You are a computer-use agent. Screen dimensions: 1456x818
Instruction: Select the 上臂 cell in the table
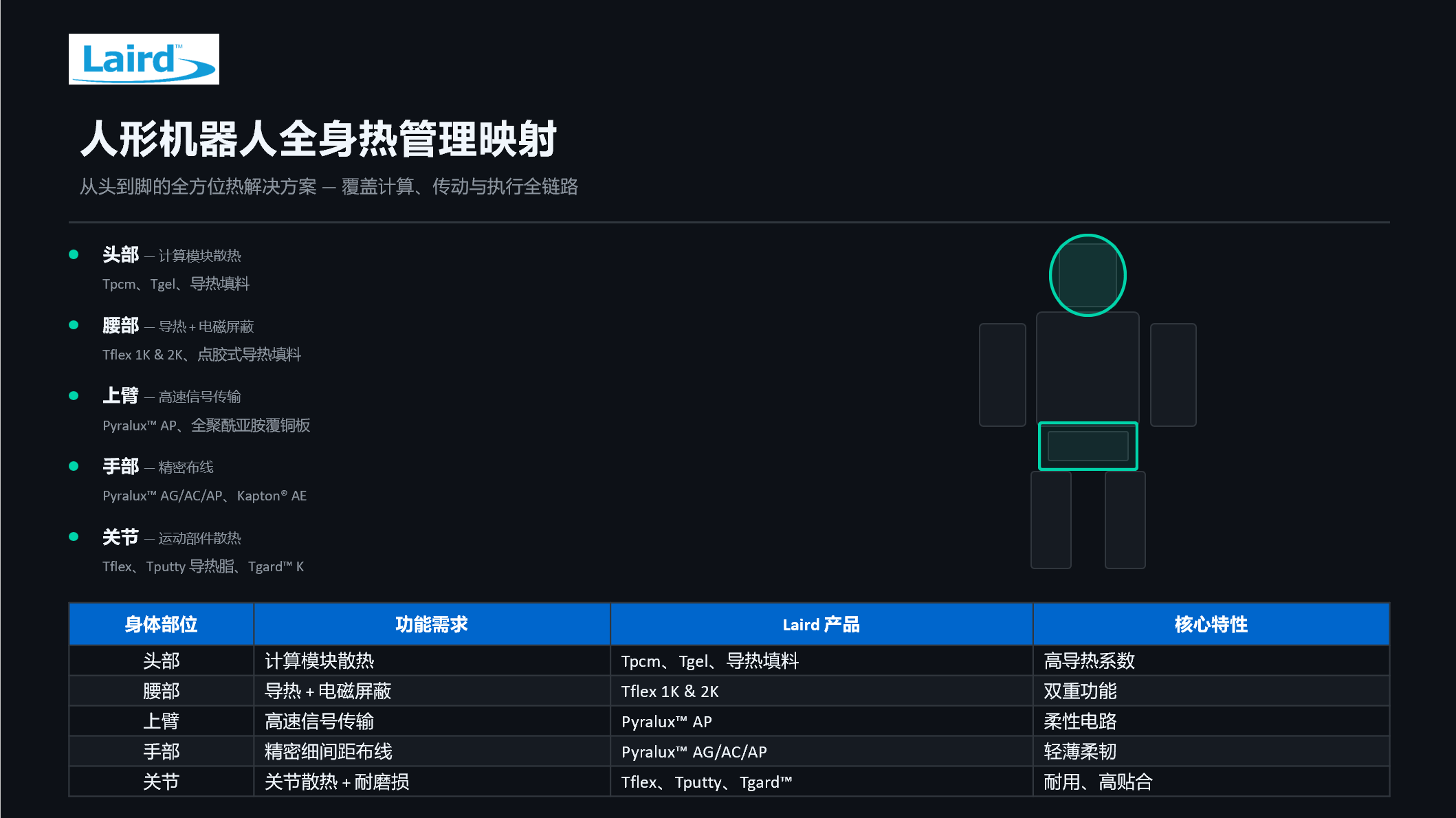coord(162,721)
